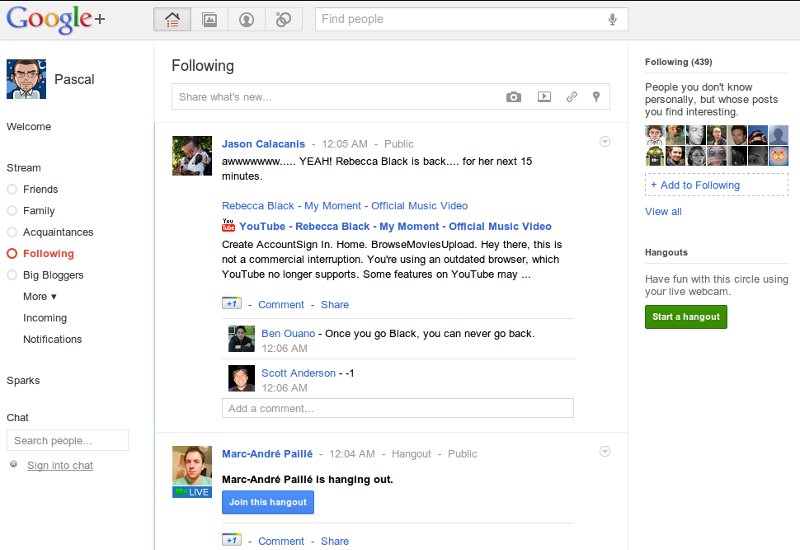Image resolution: width=800 pixels, height=550 pixels.
Task: Open the Sparks section
Action: pos(23,381)
